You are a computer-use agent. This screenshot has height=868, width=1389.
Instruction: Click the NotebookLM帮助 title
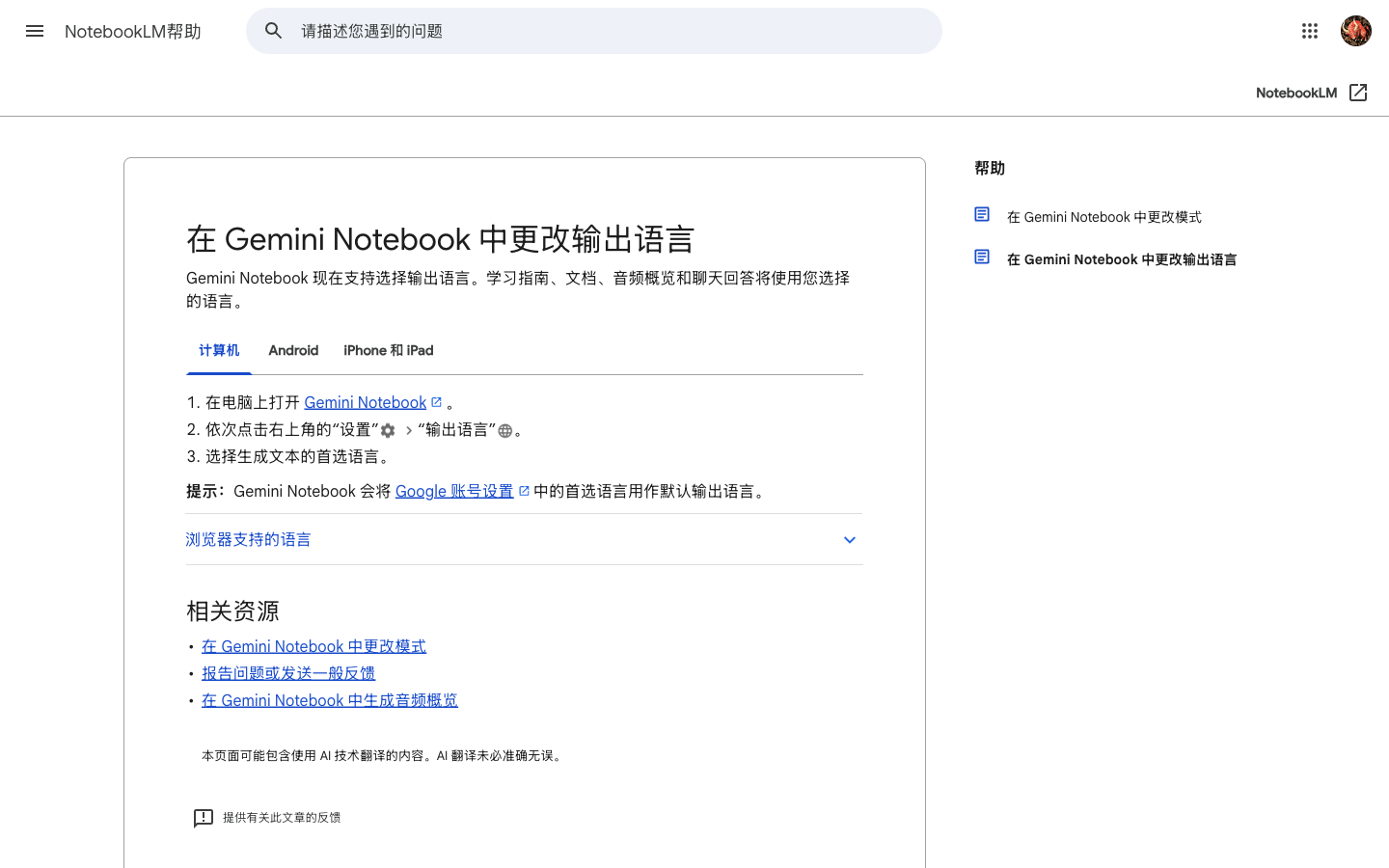(133, 31)
